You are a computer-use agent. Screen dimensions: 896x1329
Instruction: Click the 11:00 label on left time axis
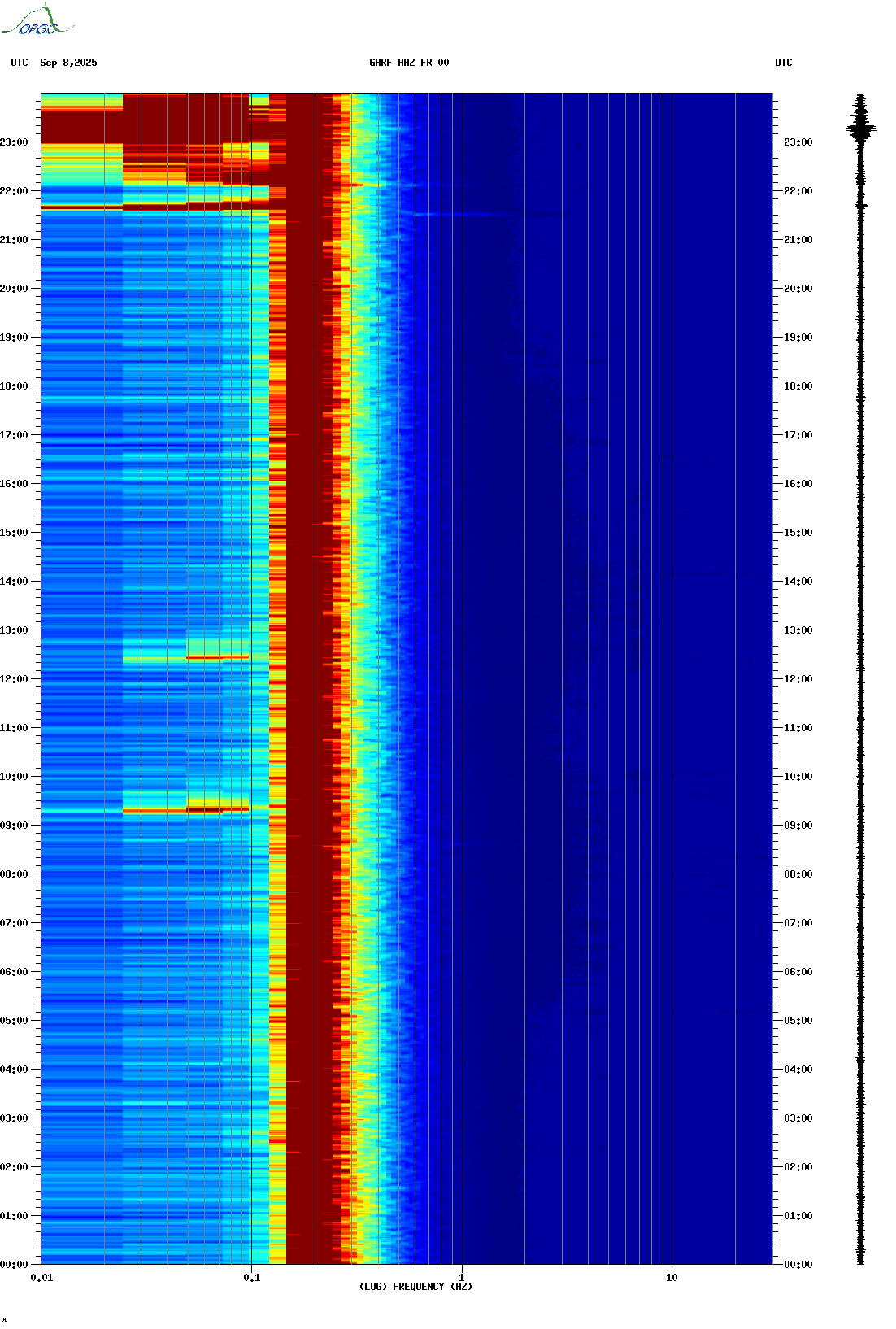click(x=14, y=728)
